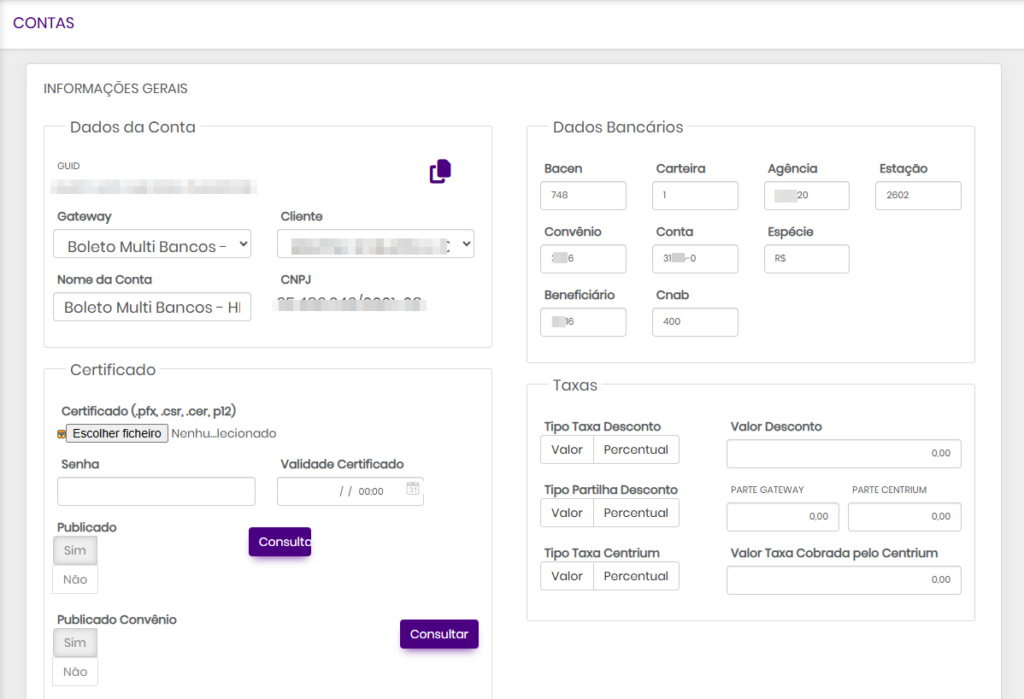Image resolution: width=1024 pixels, height=699 pixels.
Task: Focus the Senha input field
Action: pyautogui.click(x=156, y=491)
